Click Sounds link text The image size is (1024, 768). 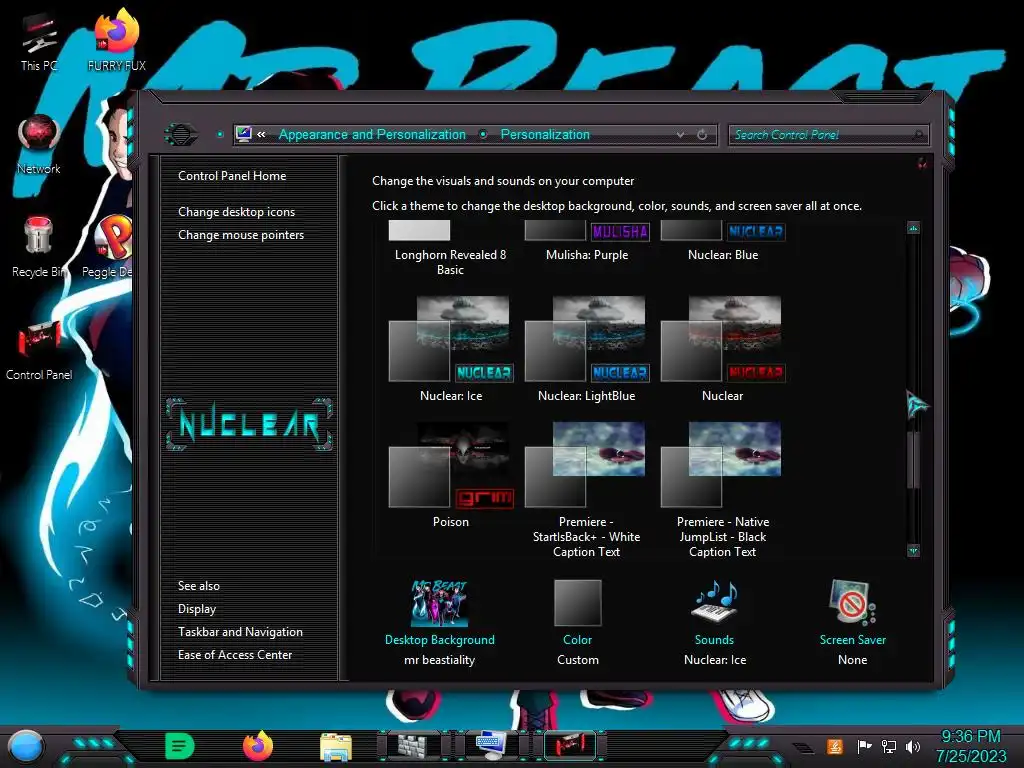coord(714,640)
